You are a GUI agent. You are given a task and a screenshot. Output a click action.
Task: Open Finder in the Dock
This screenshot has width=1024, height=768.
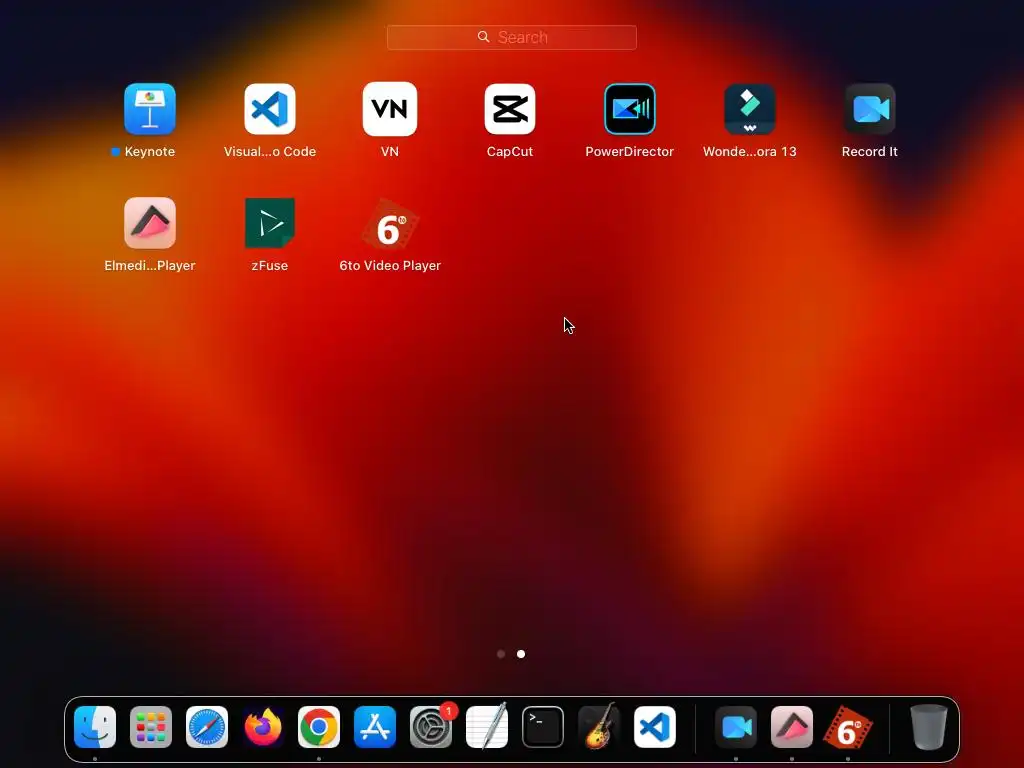pos(95,727)
